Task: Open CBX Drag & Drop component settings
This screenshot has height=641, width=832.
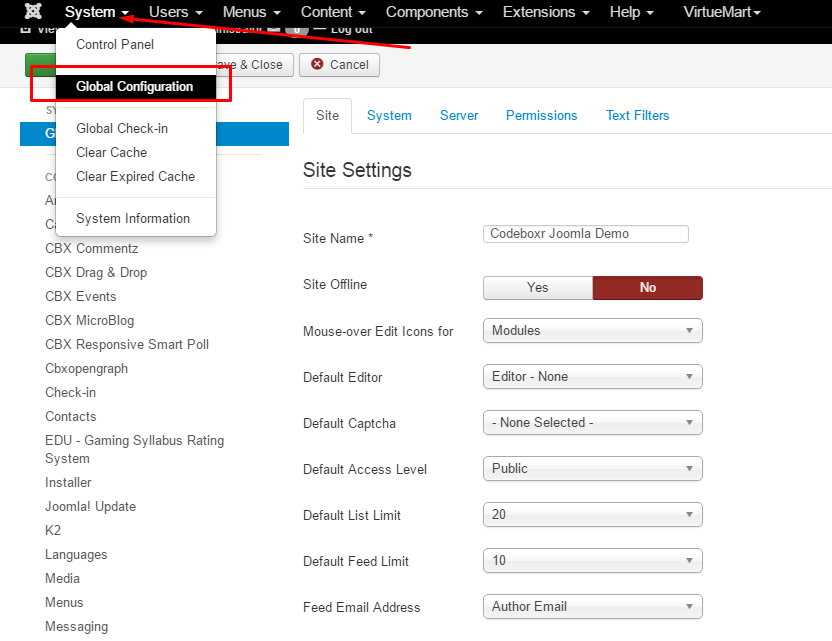Action: pos(96,272)
